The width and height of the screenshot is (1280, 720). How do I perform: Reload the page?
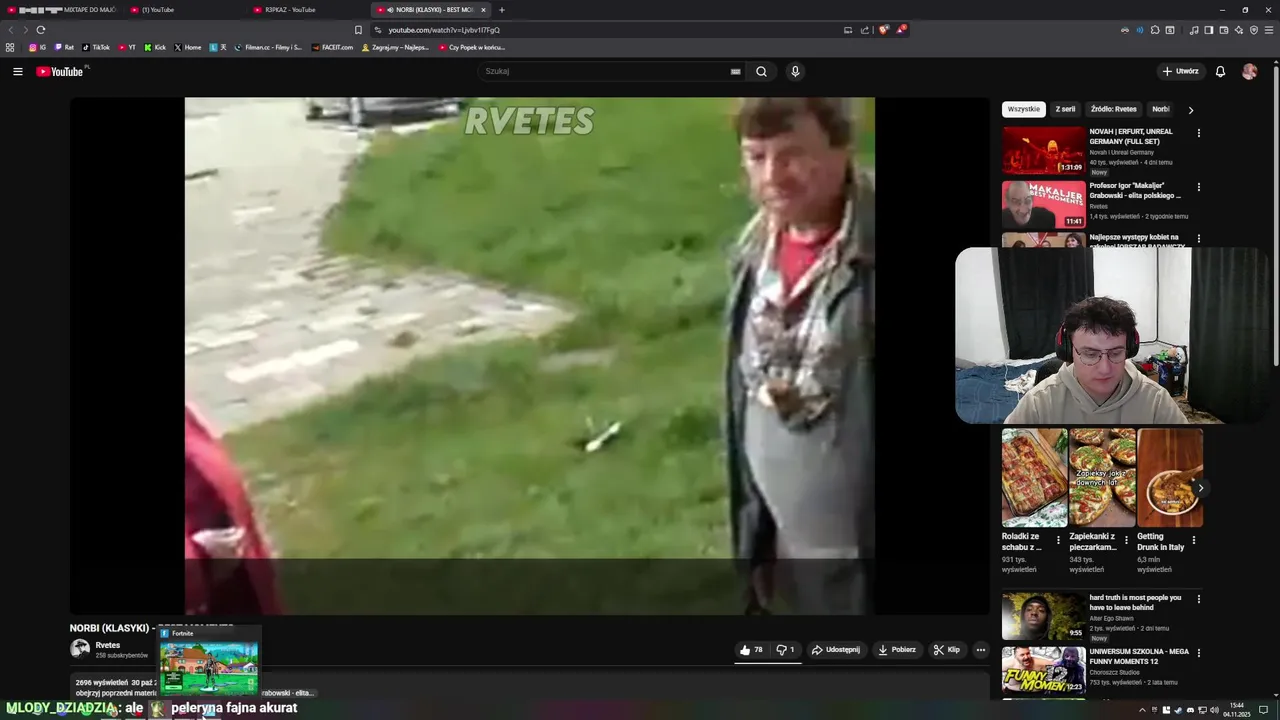click(41, 30)
